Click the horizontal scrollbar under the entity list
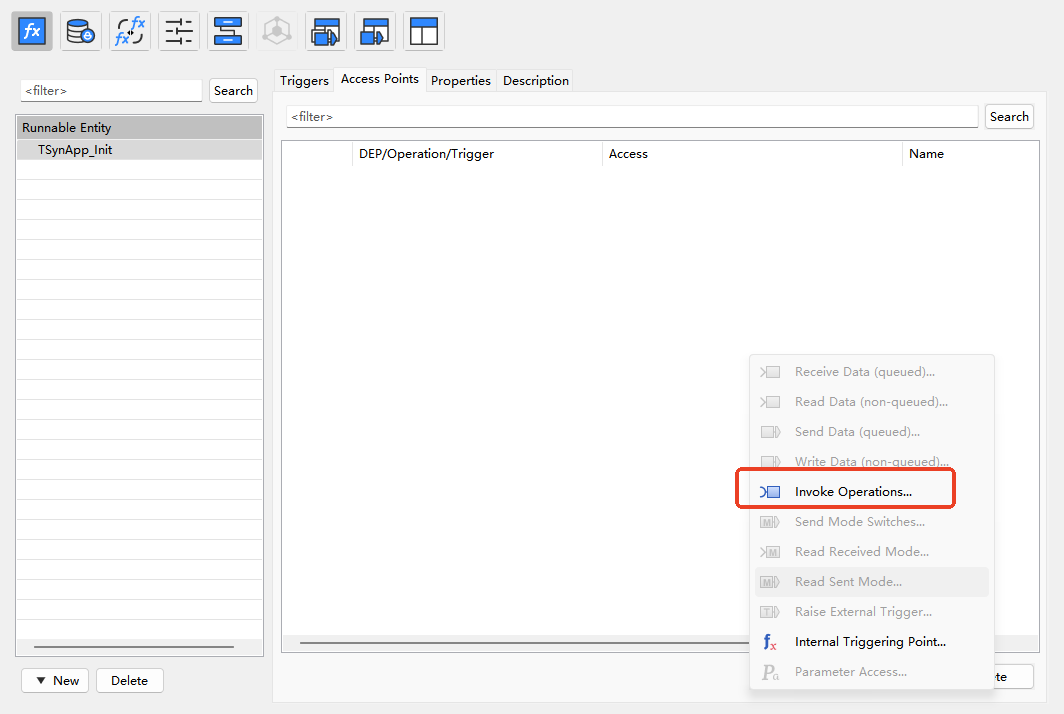1064x714 pixels. tap(133, 647)
